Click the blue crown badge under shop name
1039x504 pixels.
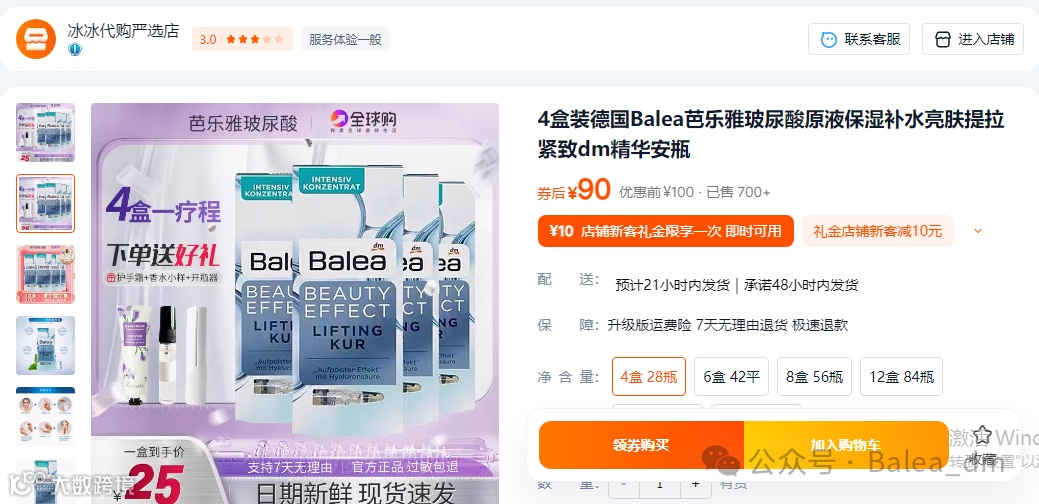(75, 49)
